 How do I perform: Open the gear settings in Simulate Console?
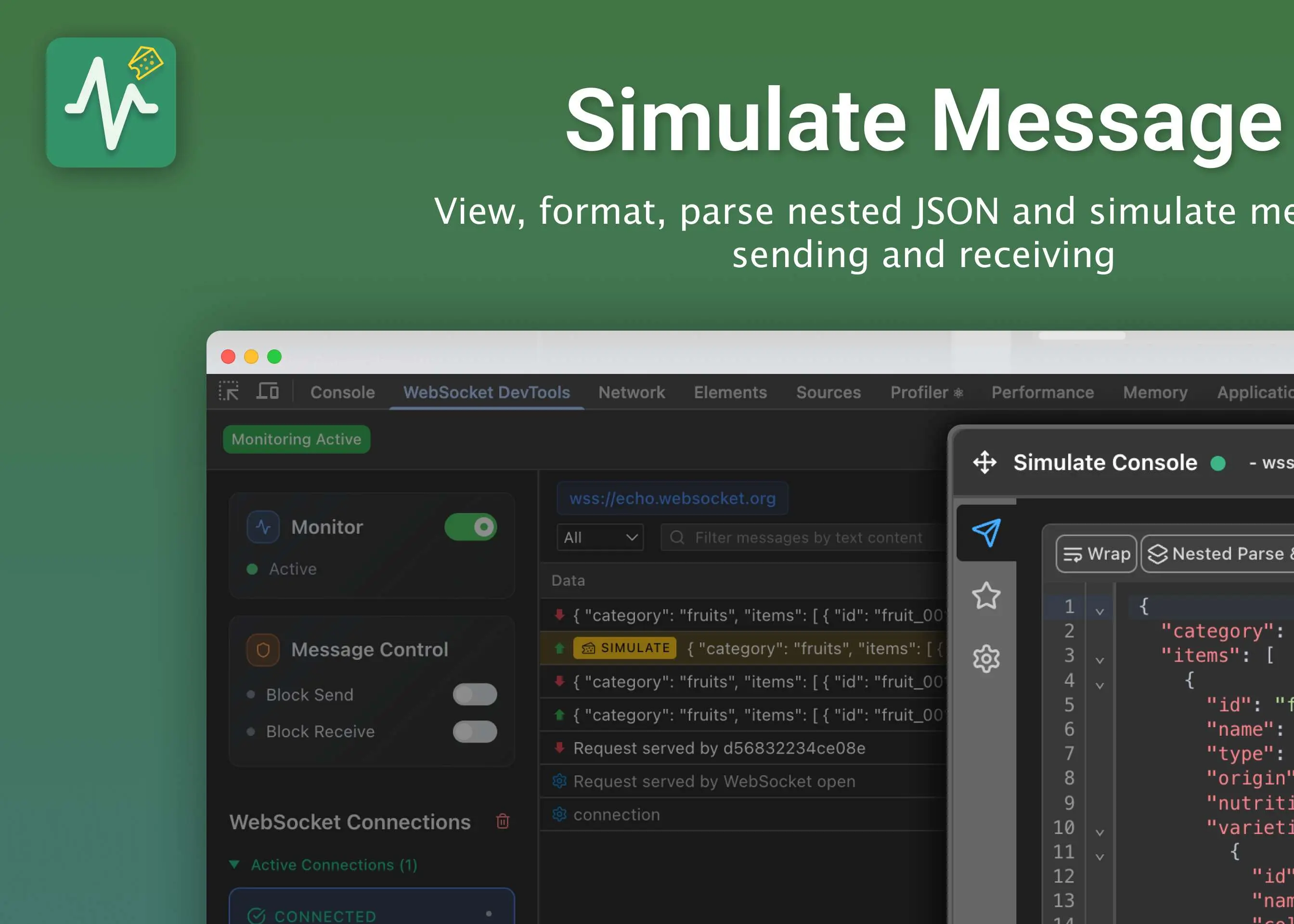(x=986, y=659)
